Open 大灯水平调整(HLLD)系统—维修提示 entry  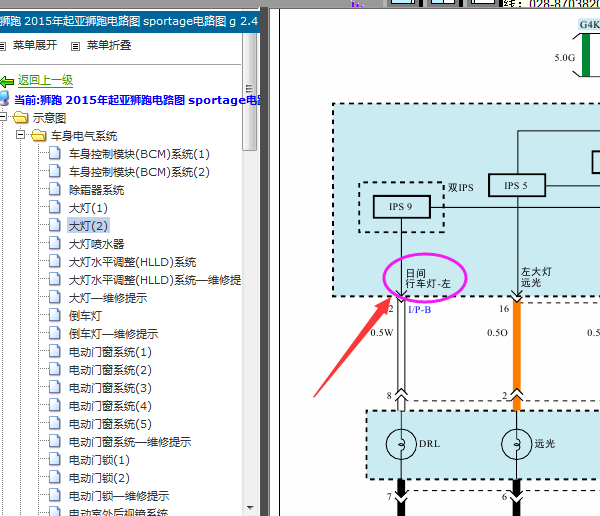tap(155, 280)
